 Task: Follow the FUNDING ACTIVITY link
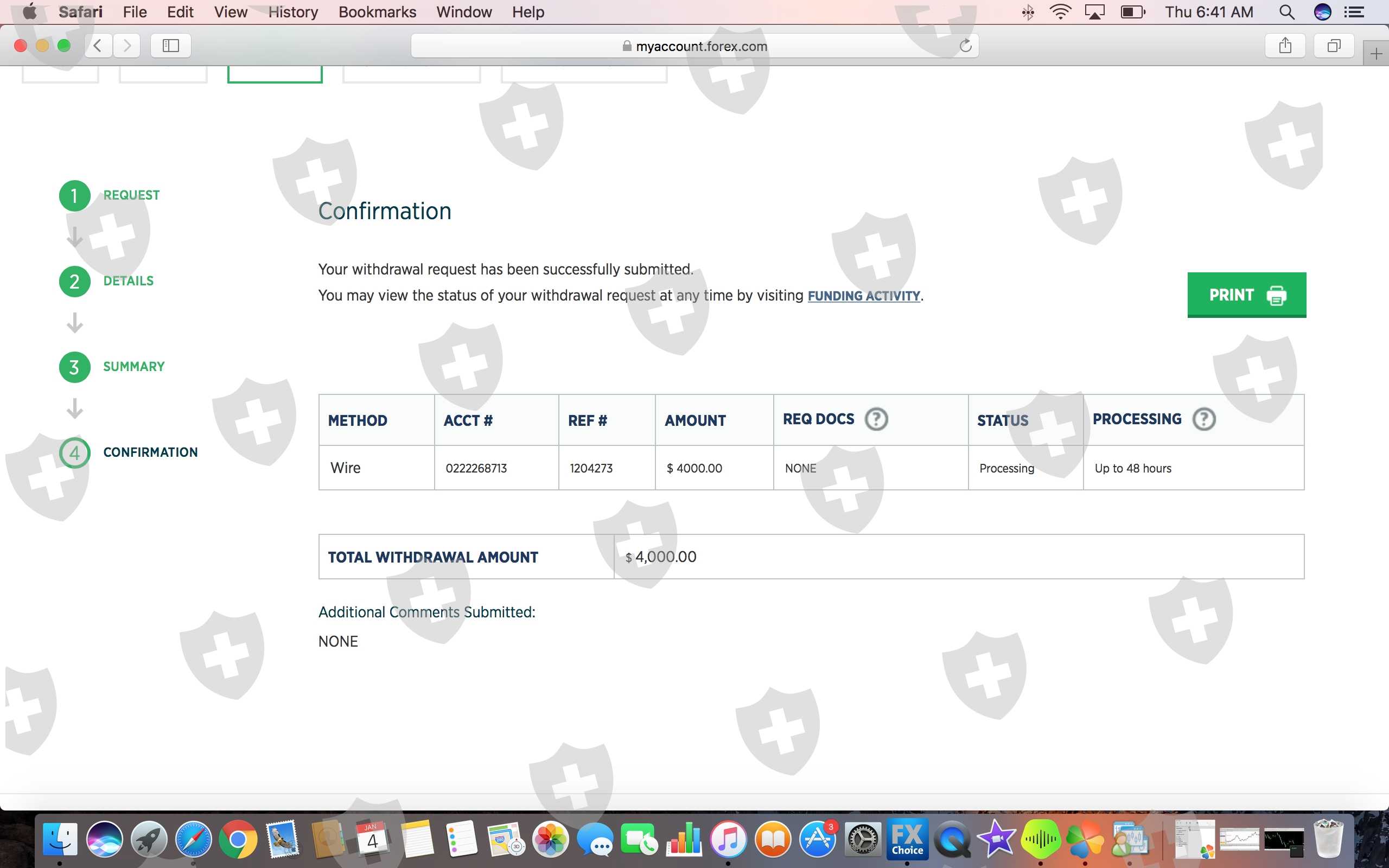click(x=863, y=296)
